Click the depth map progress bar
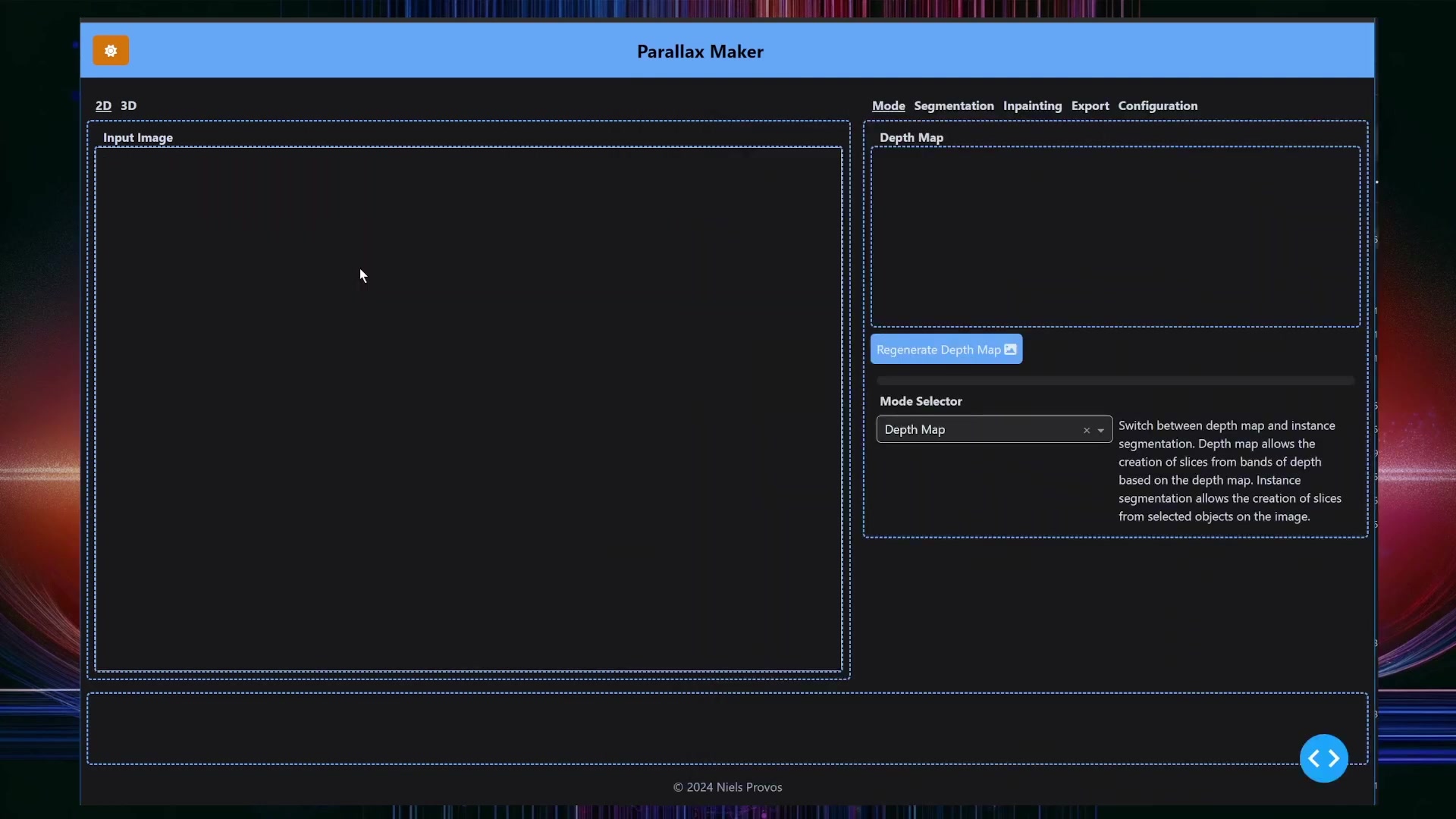Image resolution: width=1456 pixels, height=819 pixels. (1115, 381)
